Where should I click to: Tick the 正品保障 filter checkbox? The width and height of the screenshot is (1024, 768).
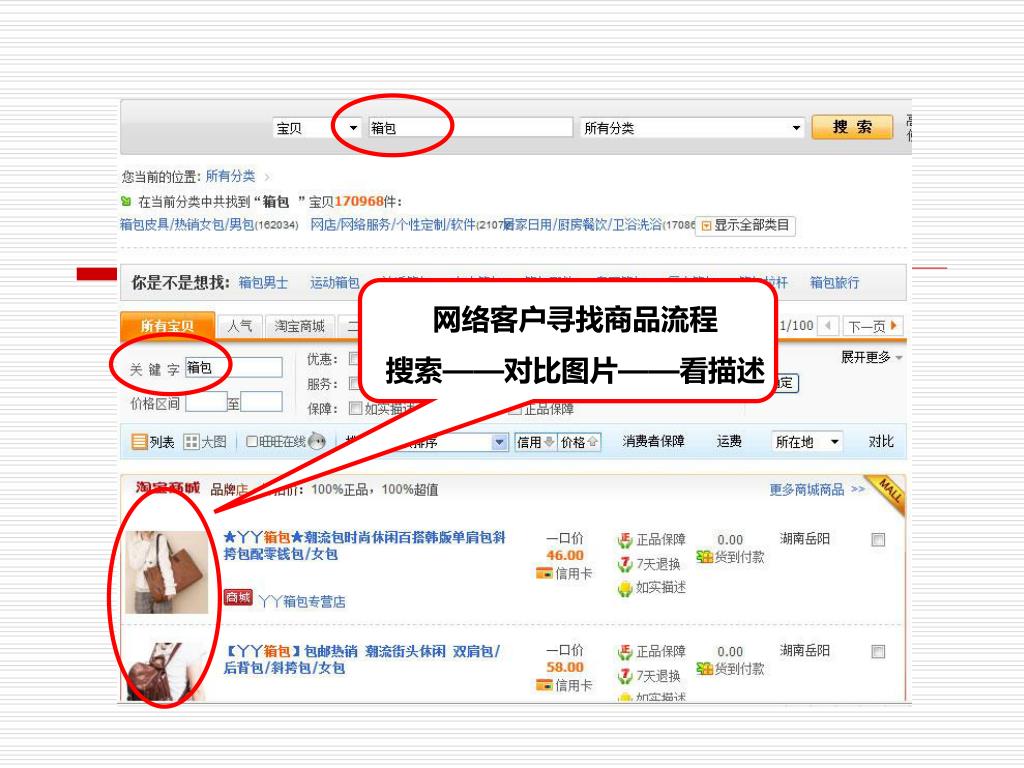click(x=515, y=409)
